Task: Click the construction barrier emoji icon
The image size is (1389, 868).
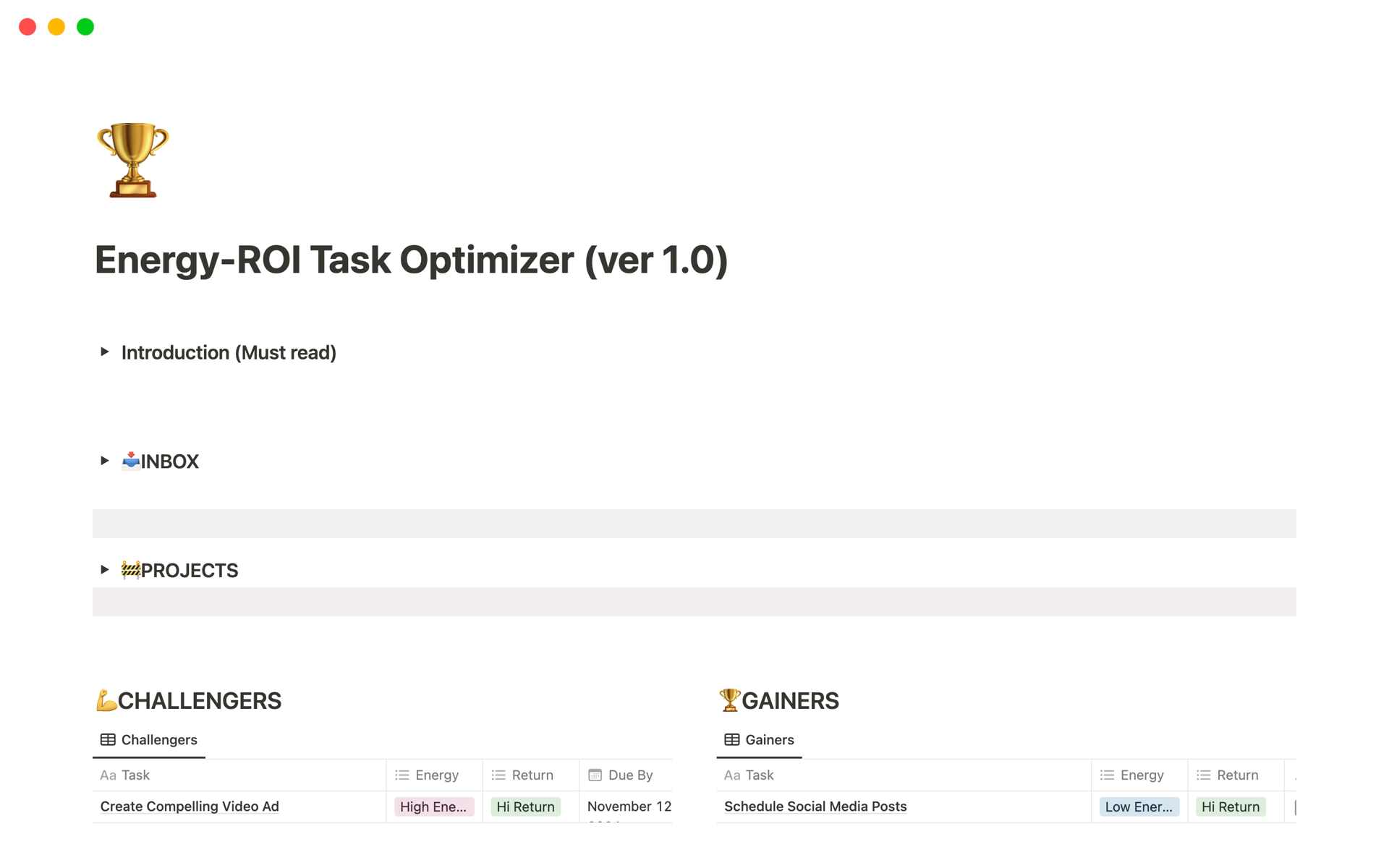Action: (x=131, y=570)
